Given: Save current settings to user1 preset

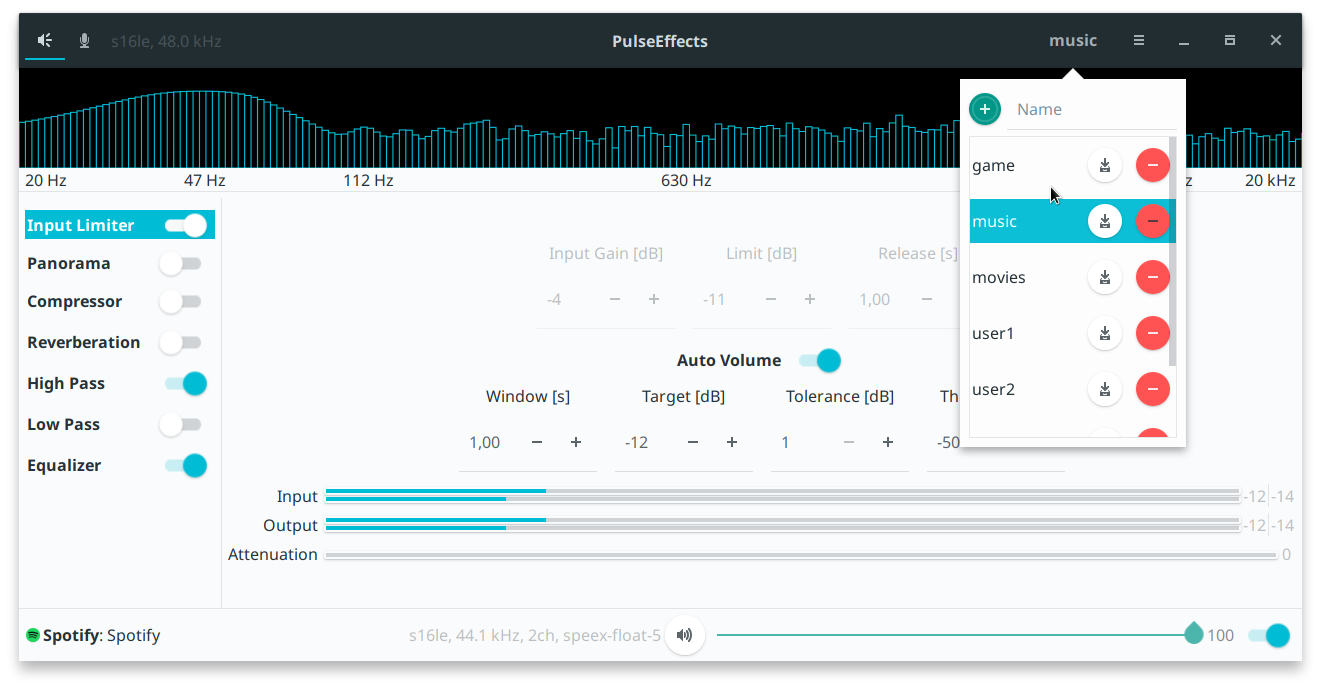Looking at the screenshot, I should pos(1105,333).
